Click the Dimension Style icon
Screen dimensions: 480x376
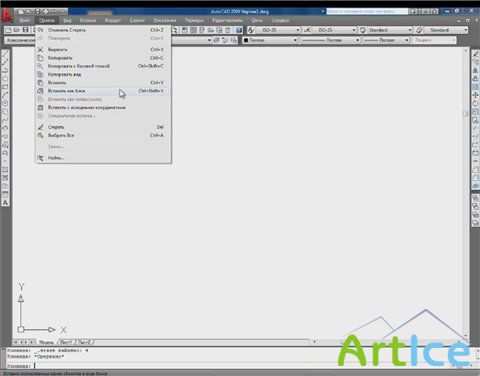[307, 30]
